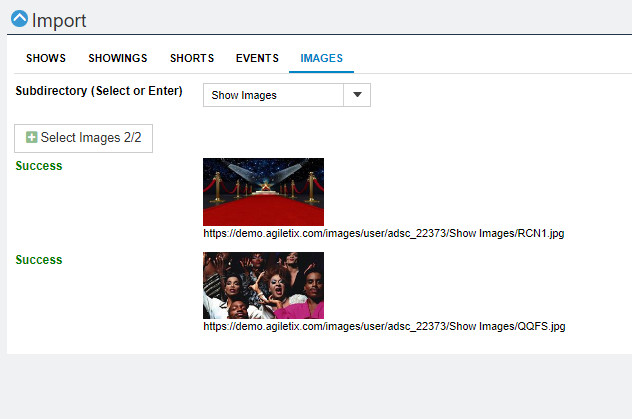Click the Import panel heading text
632x419 pixels.
59,20
